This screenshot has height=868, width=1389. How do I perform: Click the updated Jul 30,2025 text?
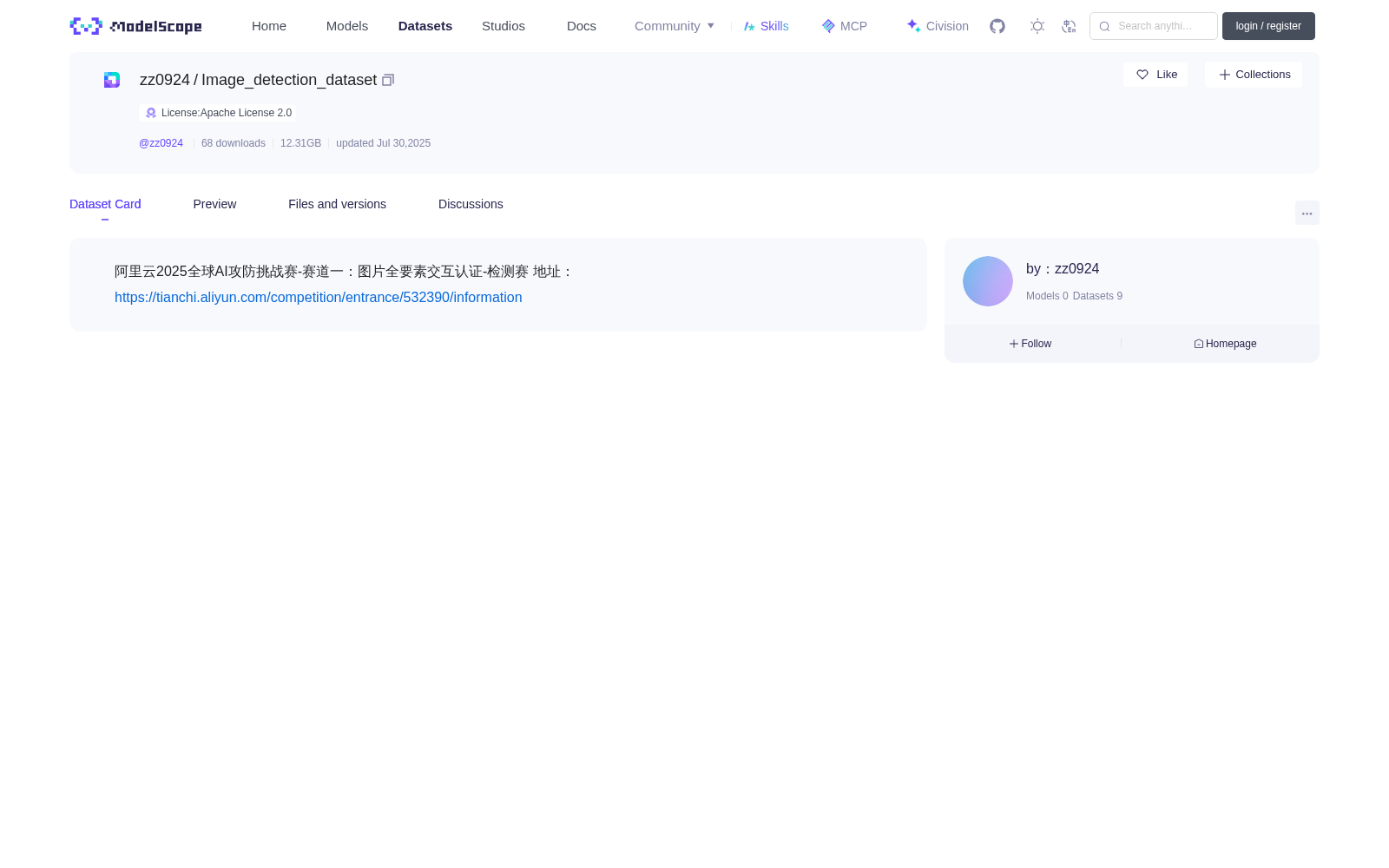(x=383, y=143)
